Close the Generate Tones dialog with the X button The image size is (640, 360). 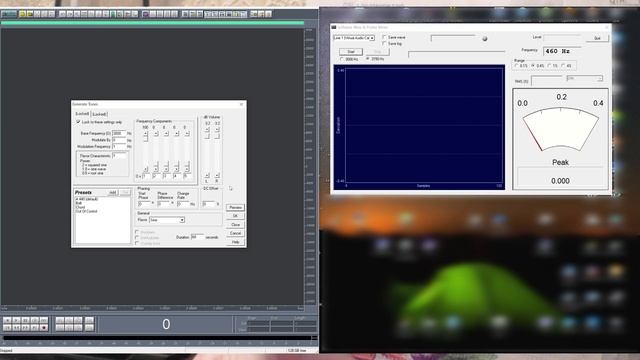(x=242, y=104)
